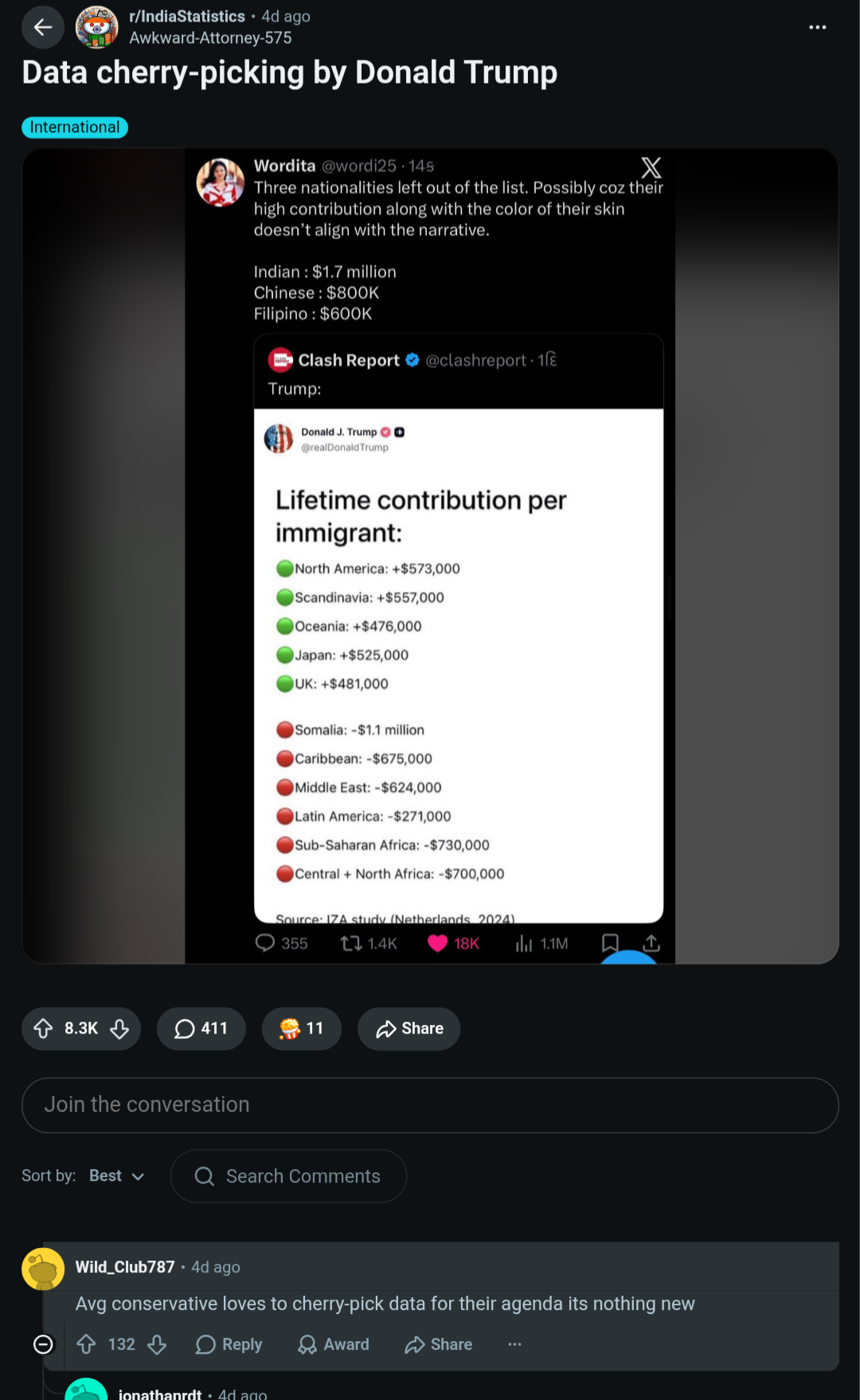Collapse Wild_Club787 comment thread

point(44,1344)
